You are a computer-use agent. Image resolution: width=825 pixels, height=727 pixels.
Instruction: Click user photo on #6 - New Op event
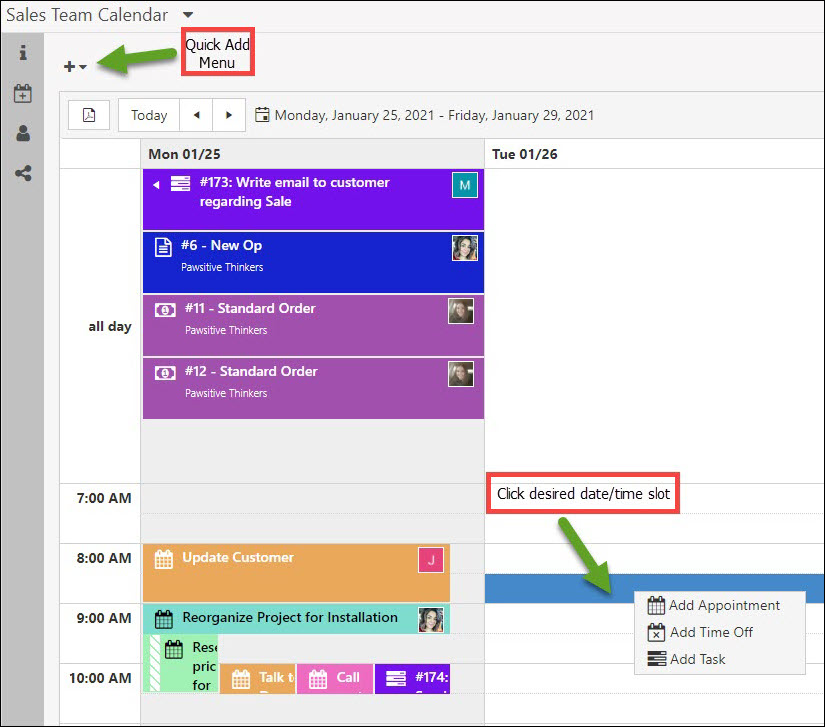pyautogui.click(x=465, y=248)
